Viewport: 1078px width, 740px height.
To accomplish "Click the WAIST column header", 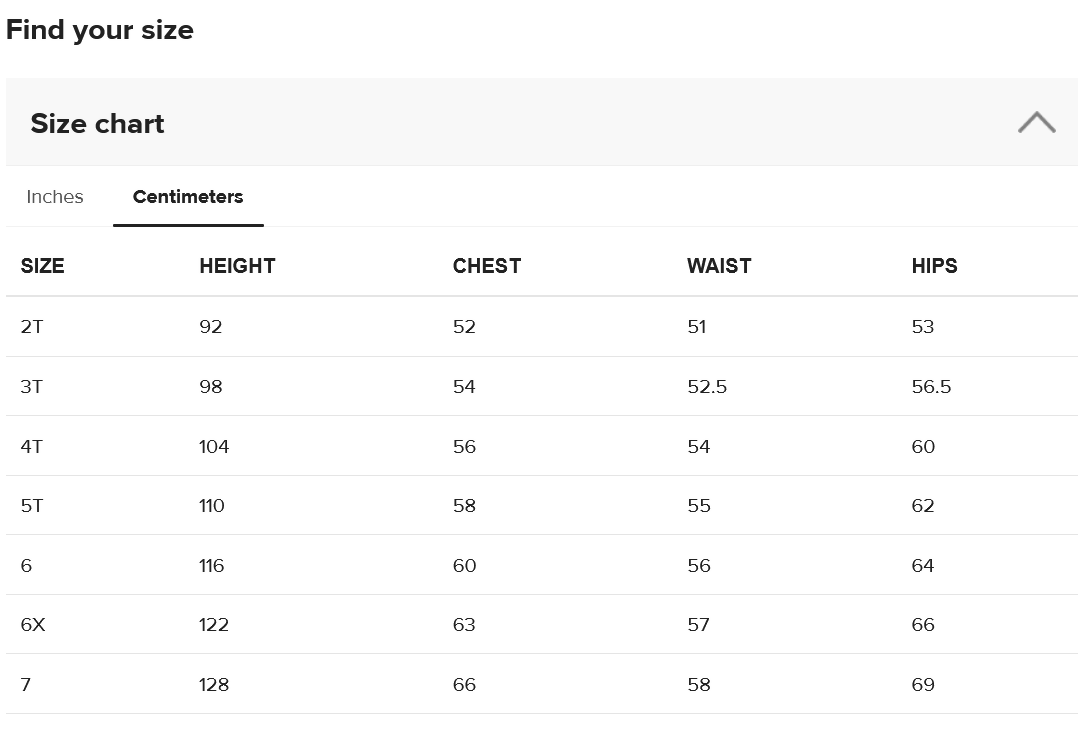I will coord(719,266).
